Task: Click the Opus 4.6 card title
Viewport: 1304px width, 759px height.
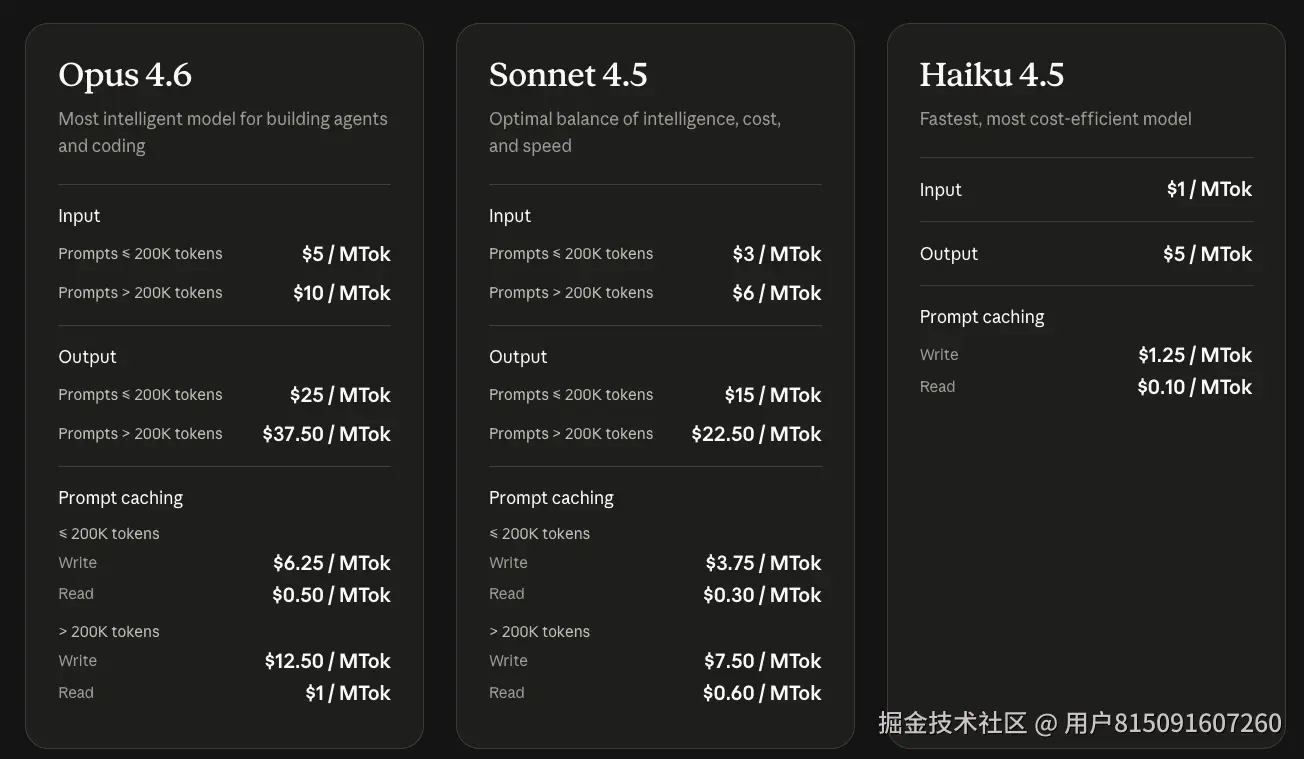Action: (125, 75)
